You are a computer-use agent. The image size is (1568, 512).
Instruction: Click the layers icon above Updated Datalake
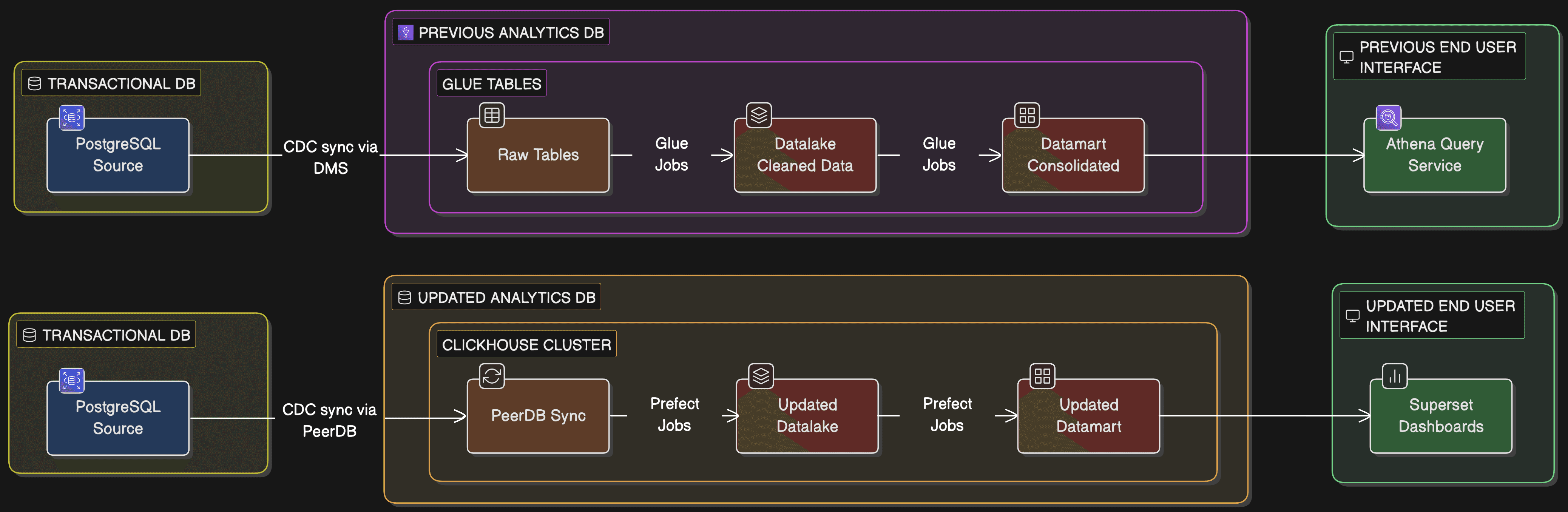(x=761, y=376)
